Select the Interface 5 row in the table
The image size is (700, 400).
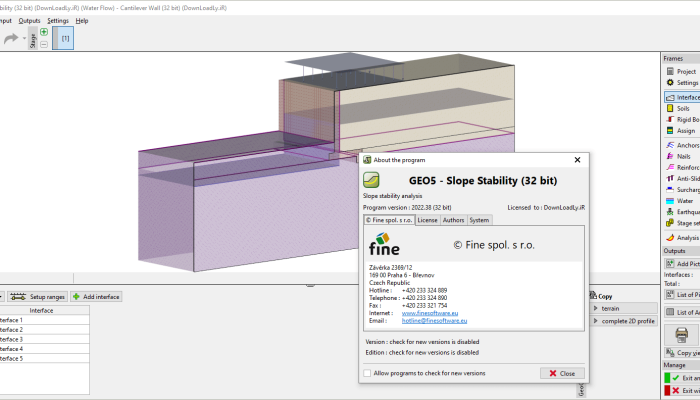coord(45,358)
